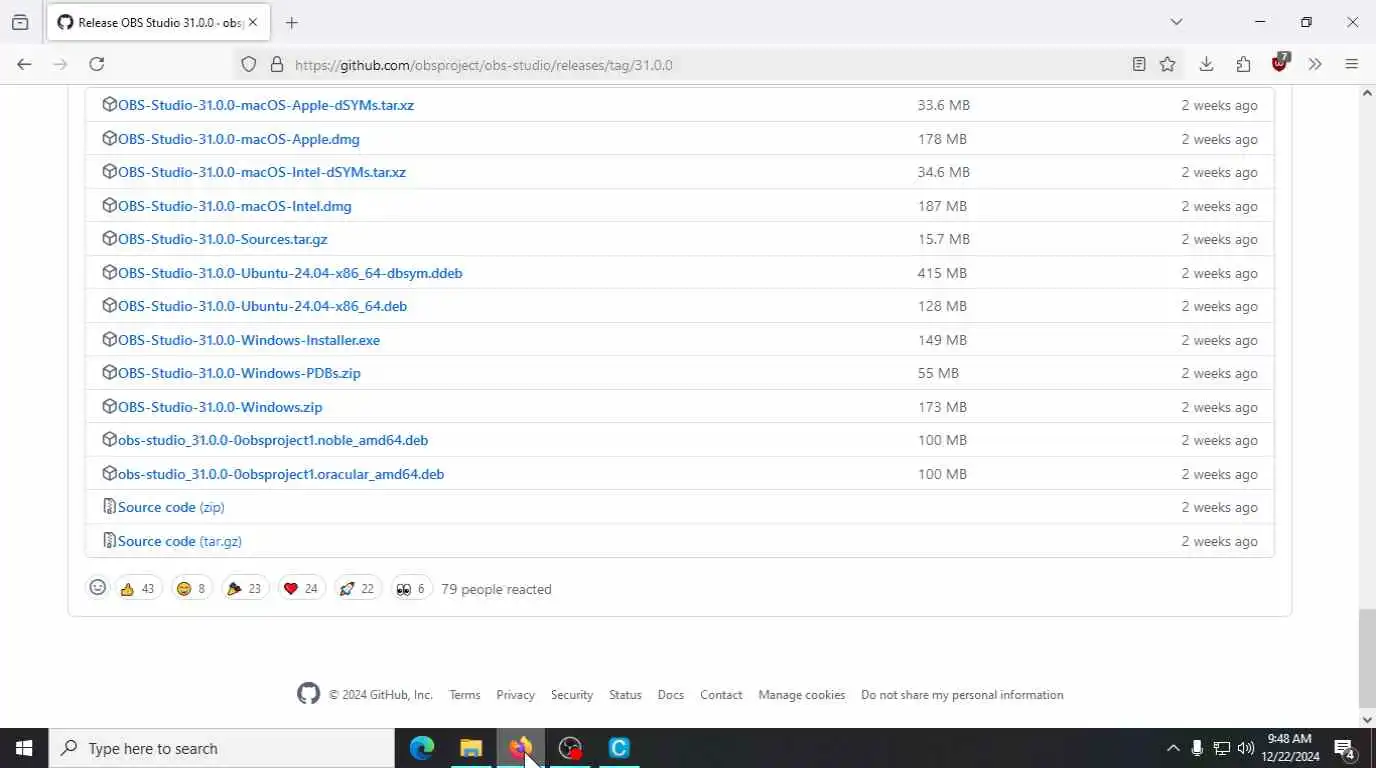Download Source code (zip)
Screen dimensions: 1376x768
click(171, 507)
